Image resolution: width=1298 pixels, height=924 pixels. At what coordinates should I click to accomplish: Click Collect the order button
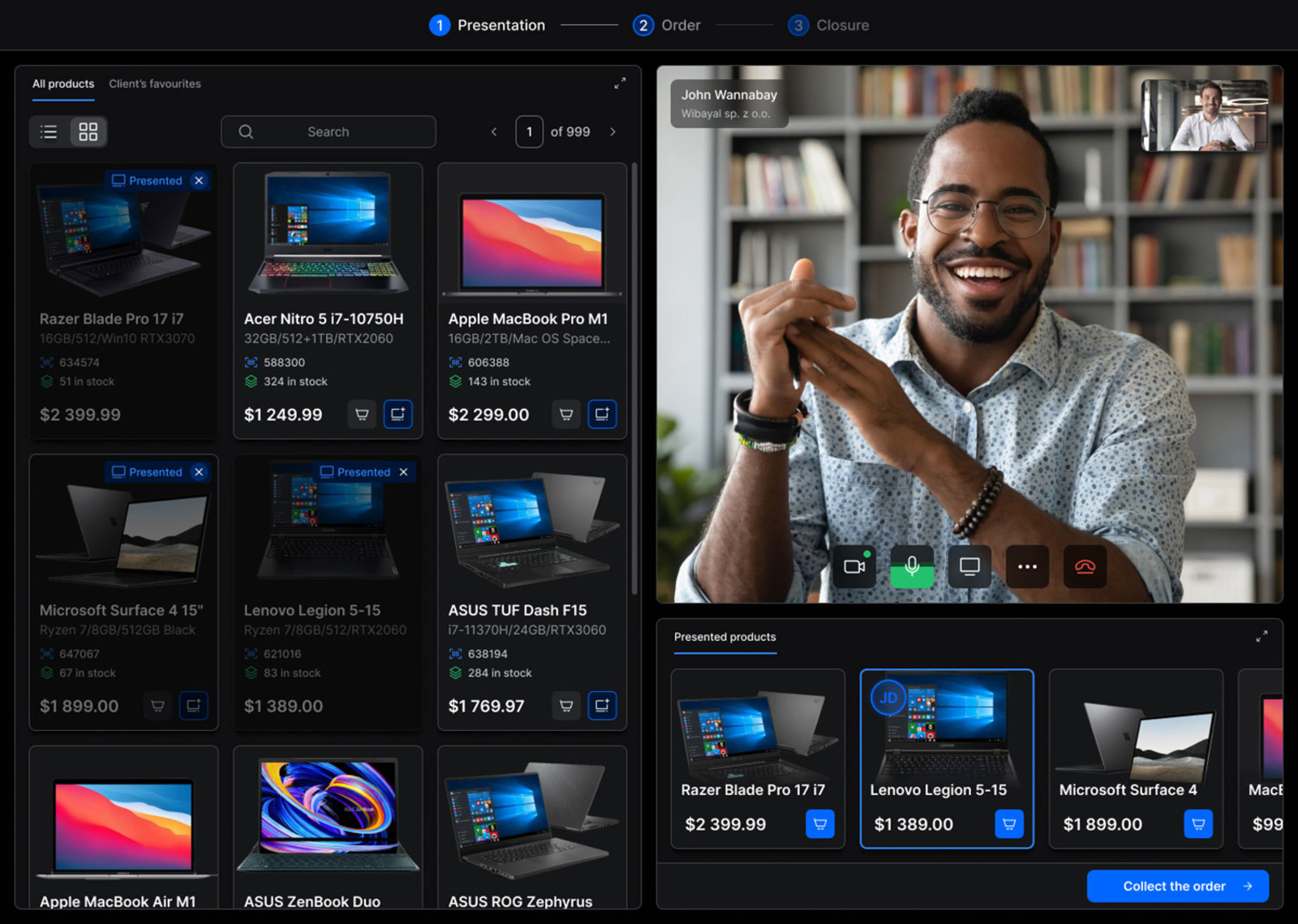pyautogui.click(x=1178, y=886)
